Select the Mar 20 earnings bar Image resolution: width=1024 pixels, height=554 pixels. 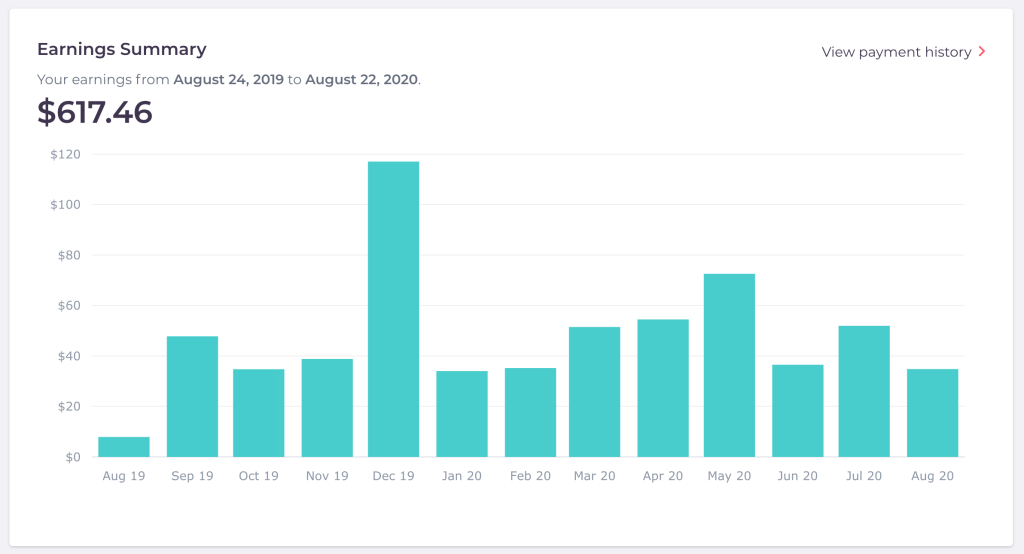click(x=595, y=392)
